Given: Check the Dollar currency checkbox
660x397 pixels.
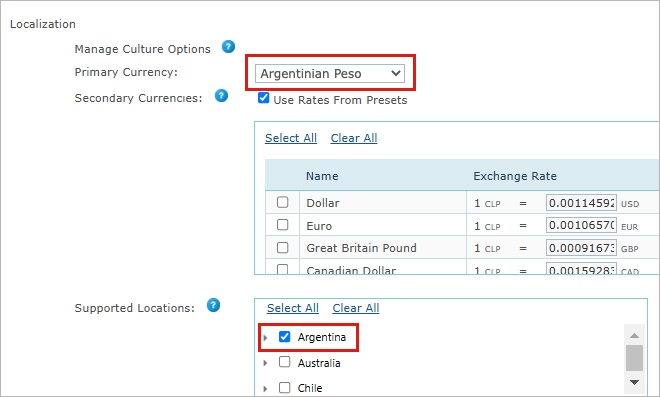Looking at the screenshot, I should click(282, 202).
